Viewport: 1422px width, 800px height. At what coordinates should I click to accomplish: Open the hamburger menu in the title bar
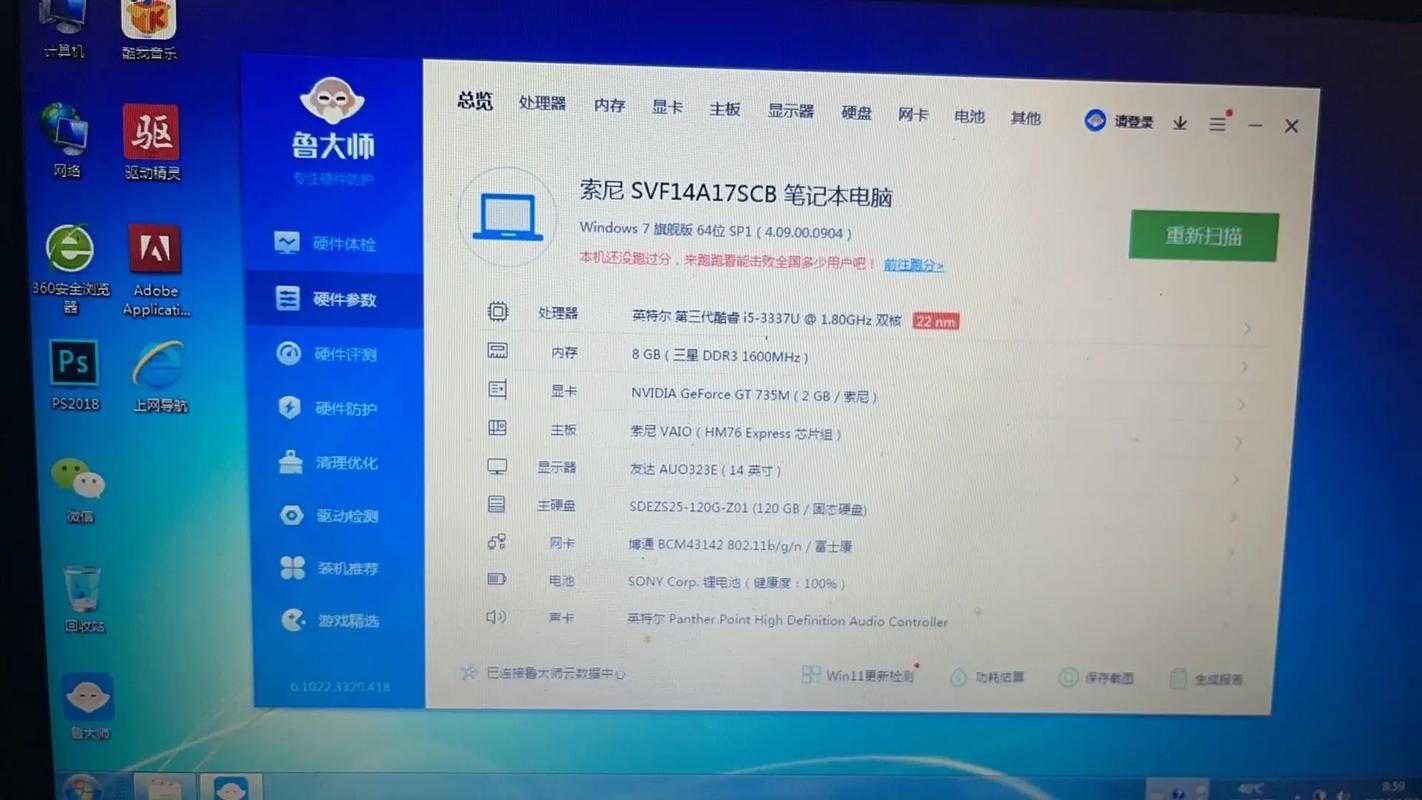(x=1217, y=123)
